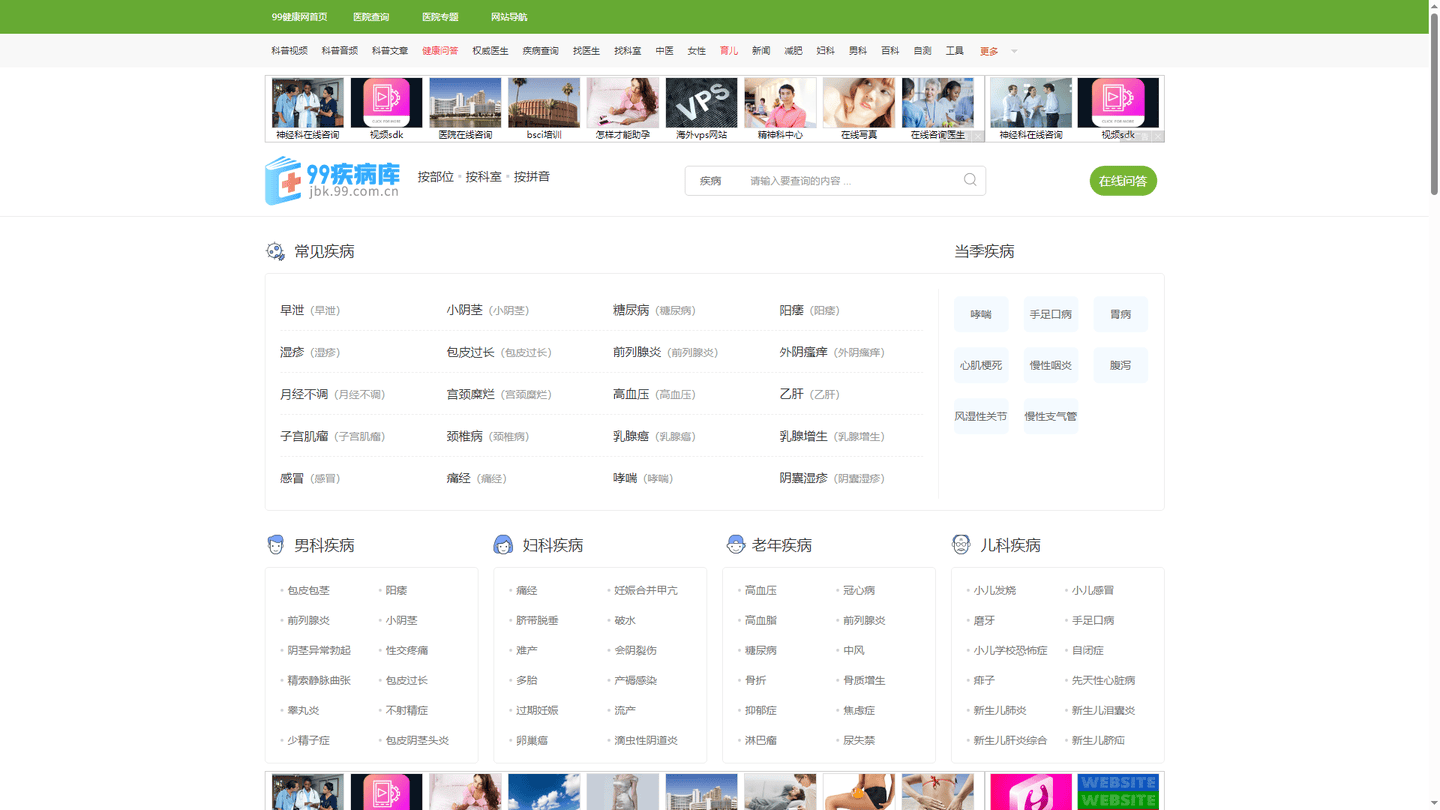Open the 医院在线咨询 ad thumbnail

pyautogui.click(x=465, y=109)
